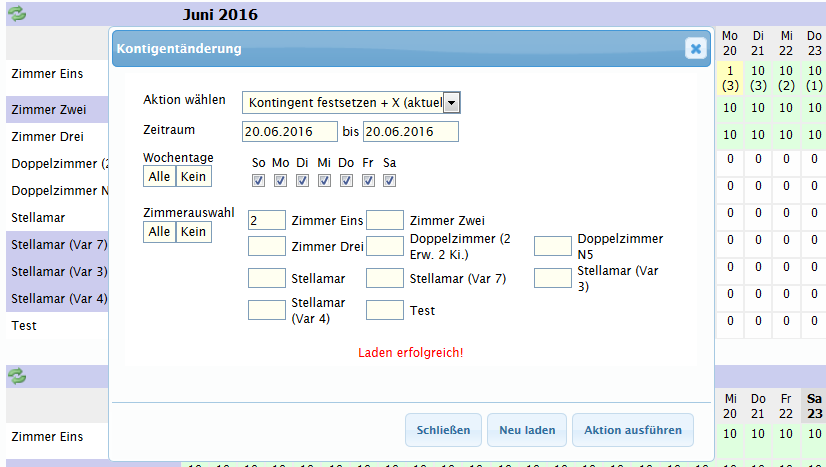Click the Test room quantity field

point(385,310)
